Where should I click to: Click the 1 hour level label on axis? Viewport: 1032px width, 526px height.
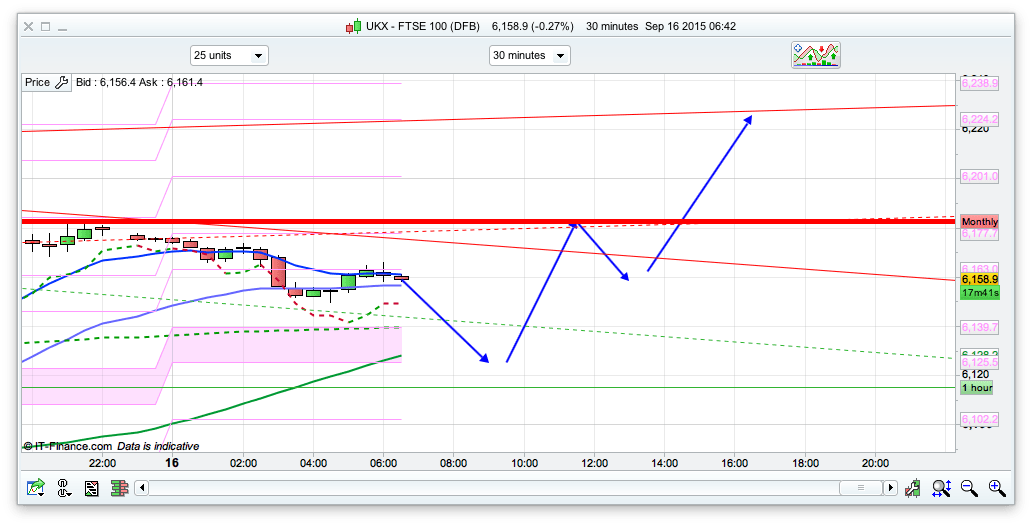click(976, 387)
